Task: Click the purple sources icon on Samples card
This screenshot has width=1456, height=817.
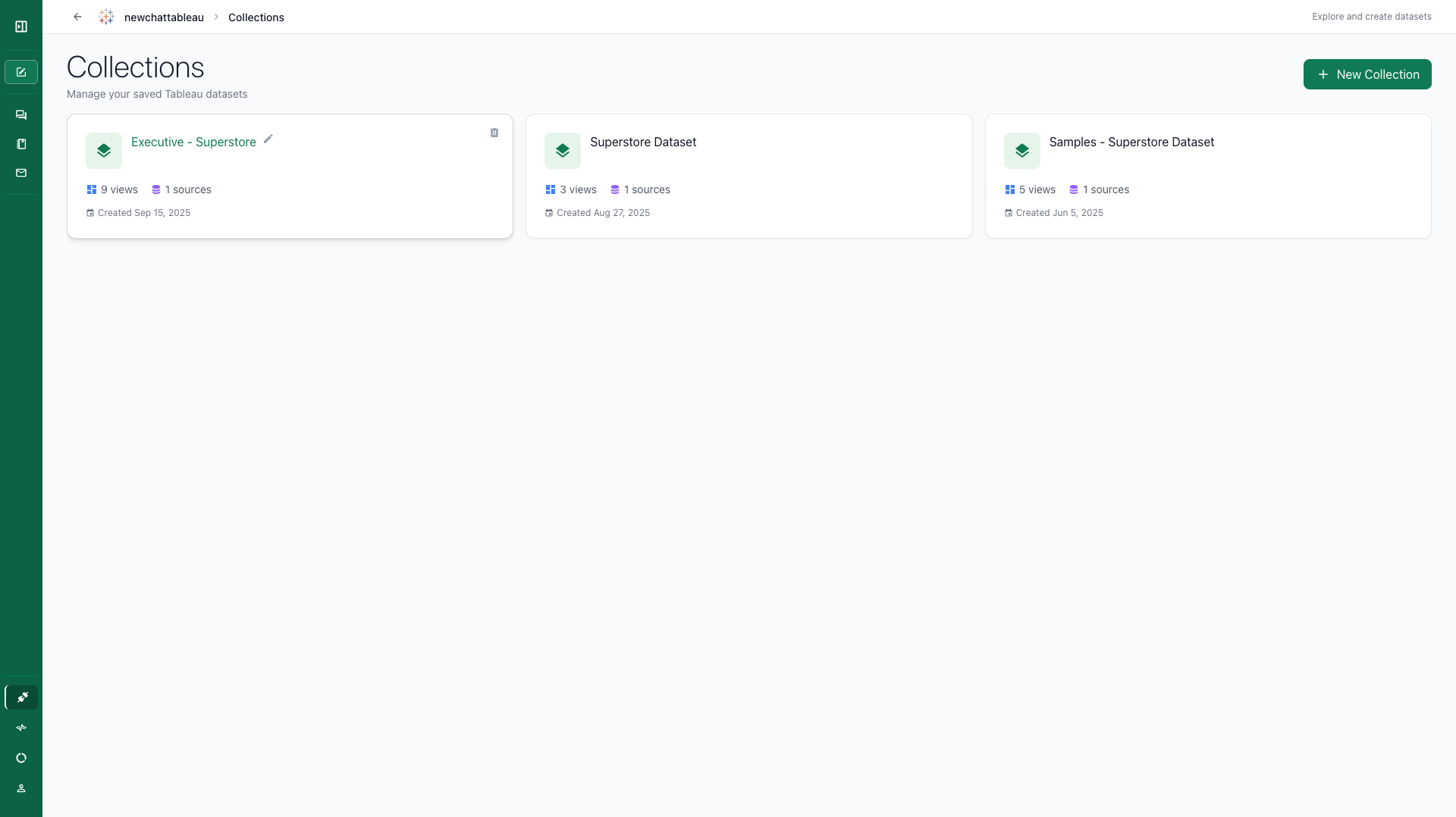Action: [1074, 189]
